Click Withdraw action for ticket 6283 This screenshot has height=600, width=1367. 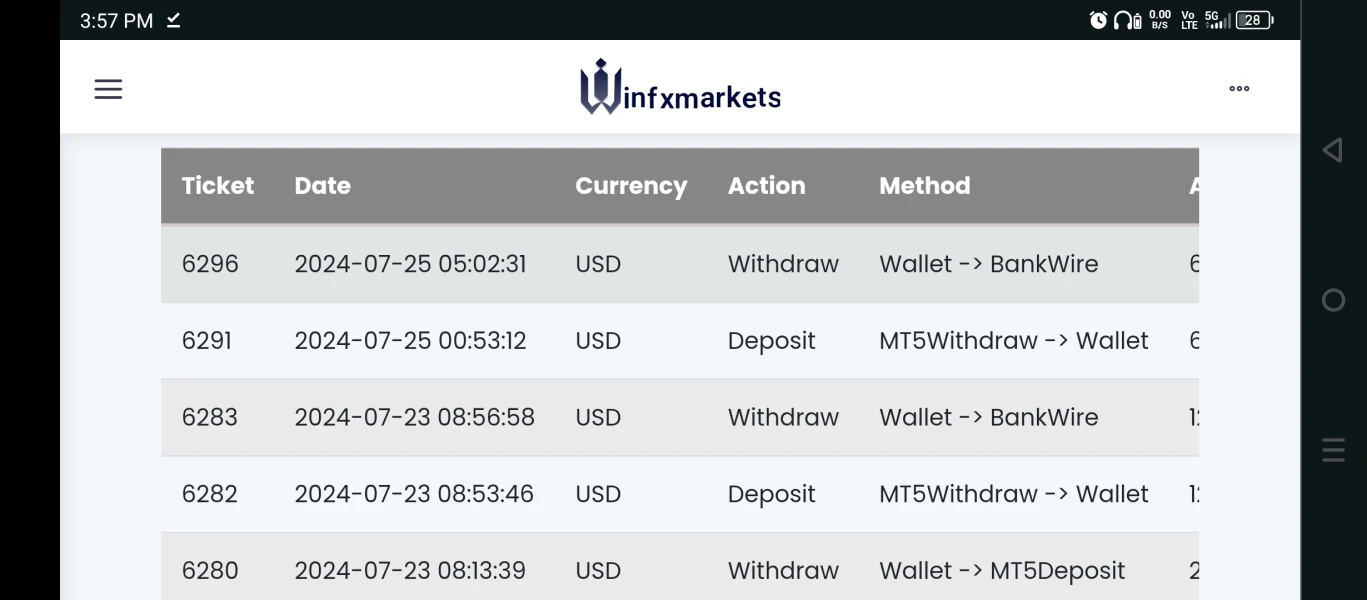[x=783, y=417]
